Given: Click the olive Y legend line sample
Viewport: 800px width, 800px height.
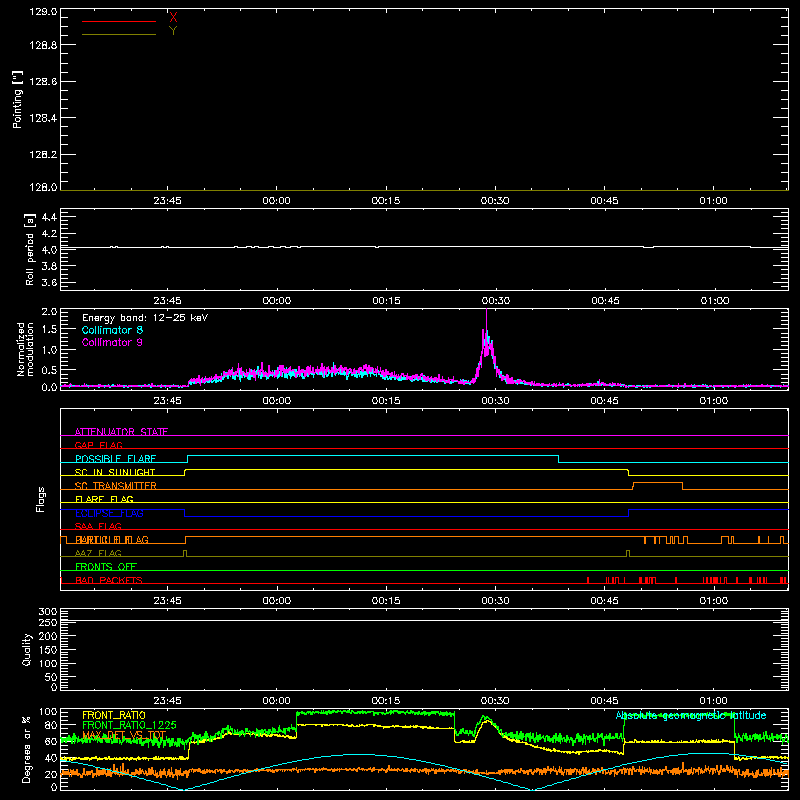Looking at the screenshot, I should [x=119, y=35].
